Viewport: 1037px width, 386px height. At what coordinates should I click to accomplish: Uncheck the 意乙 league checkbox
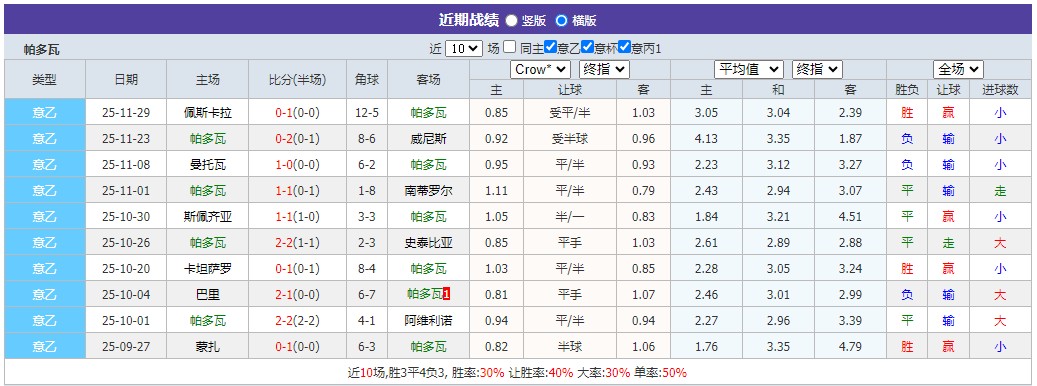[550, 48]
